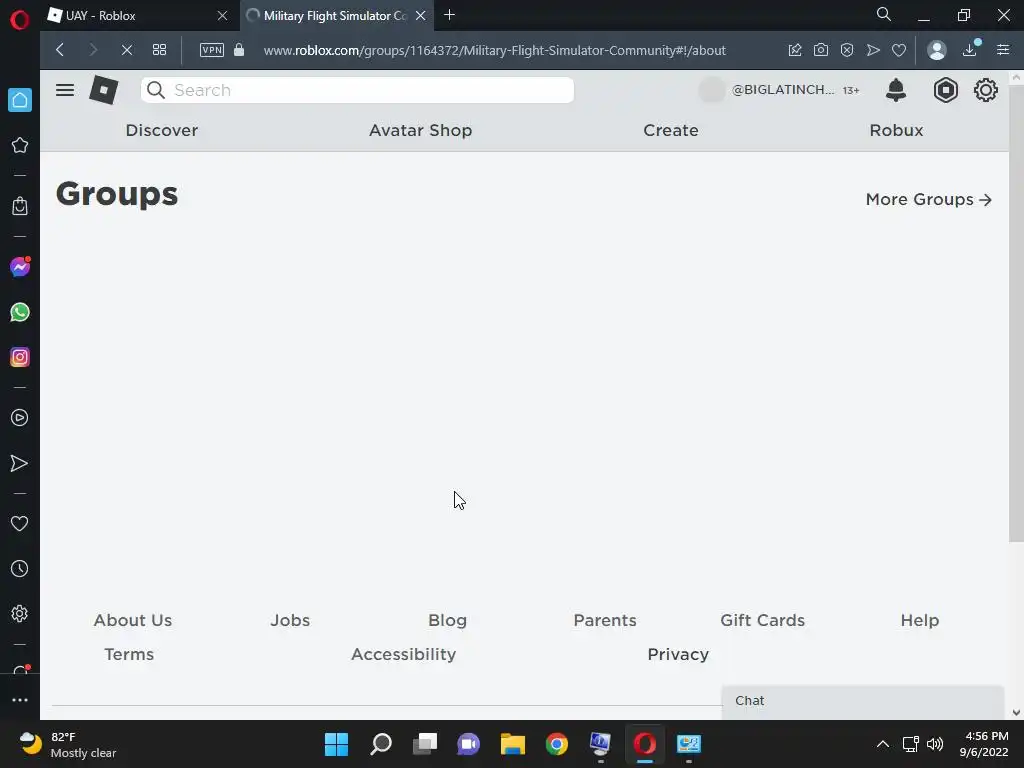
Task: Open the @BIGLATINCH profile link
Action: tap(782, 90)
